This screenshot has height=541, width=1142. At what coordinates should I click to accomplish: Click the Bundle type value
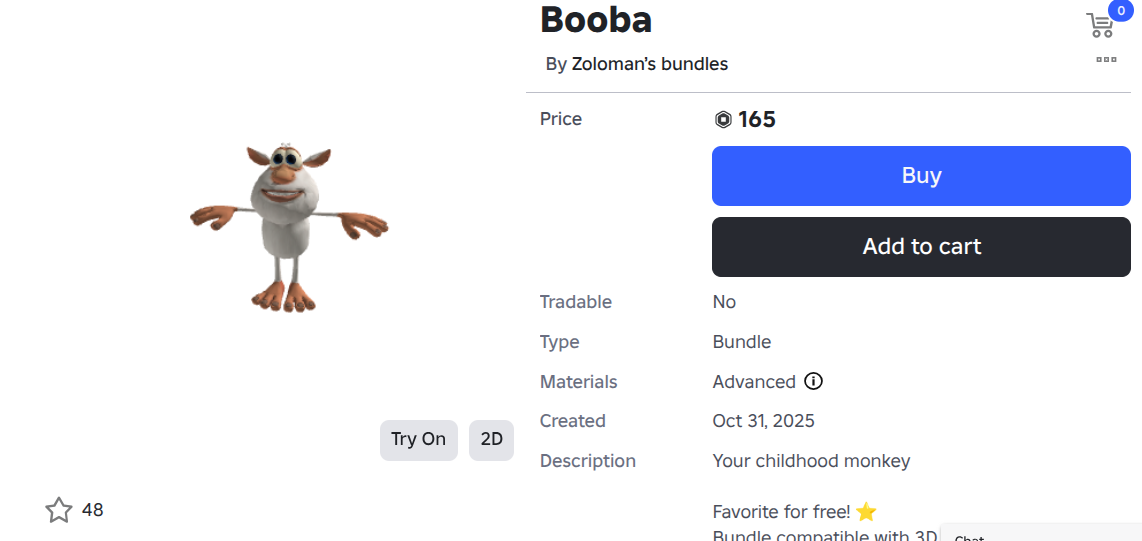[742, 342]
